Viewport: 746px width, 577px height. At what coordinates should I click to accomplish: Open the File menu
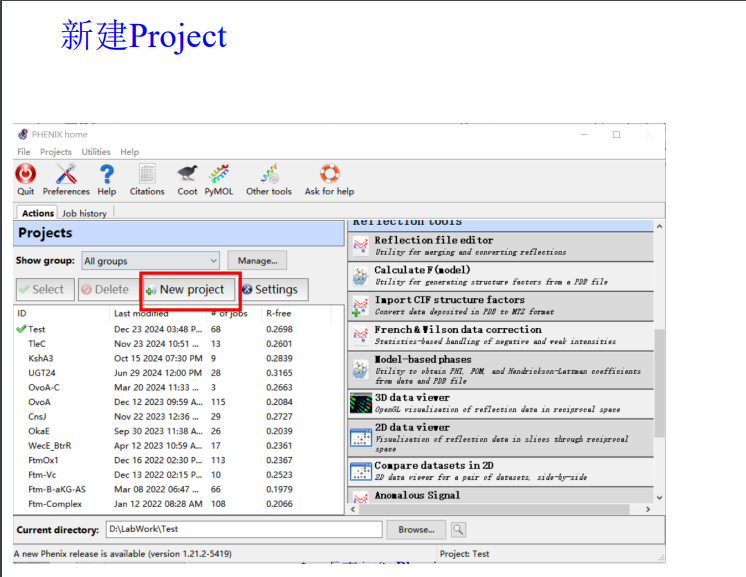24,152
